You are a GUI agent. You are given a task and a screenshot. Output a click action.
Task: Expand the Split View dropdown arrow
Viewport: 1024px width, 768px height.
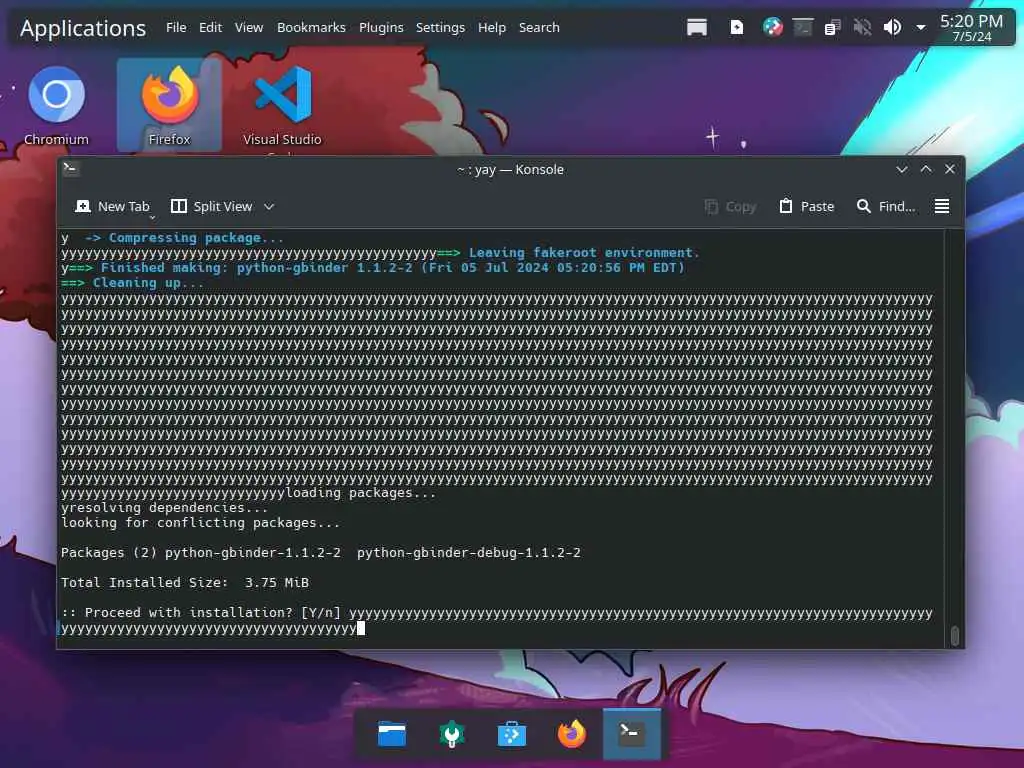[269, 206]
